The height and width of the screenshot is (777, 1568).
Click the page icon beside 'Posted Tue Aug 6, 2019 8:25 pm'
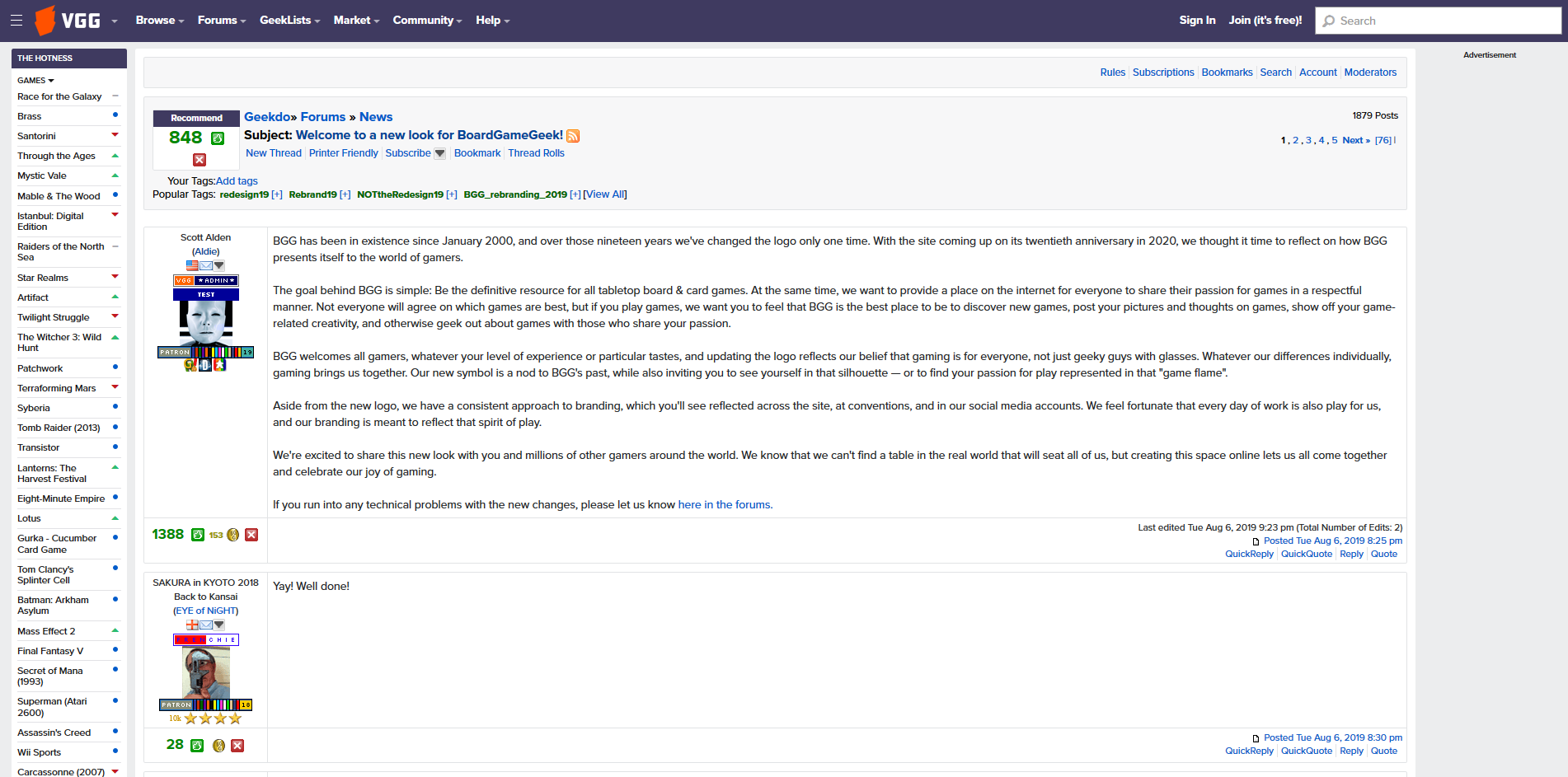click(x=1256, y=541)
